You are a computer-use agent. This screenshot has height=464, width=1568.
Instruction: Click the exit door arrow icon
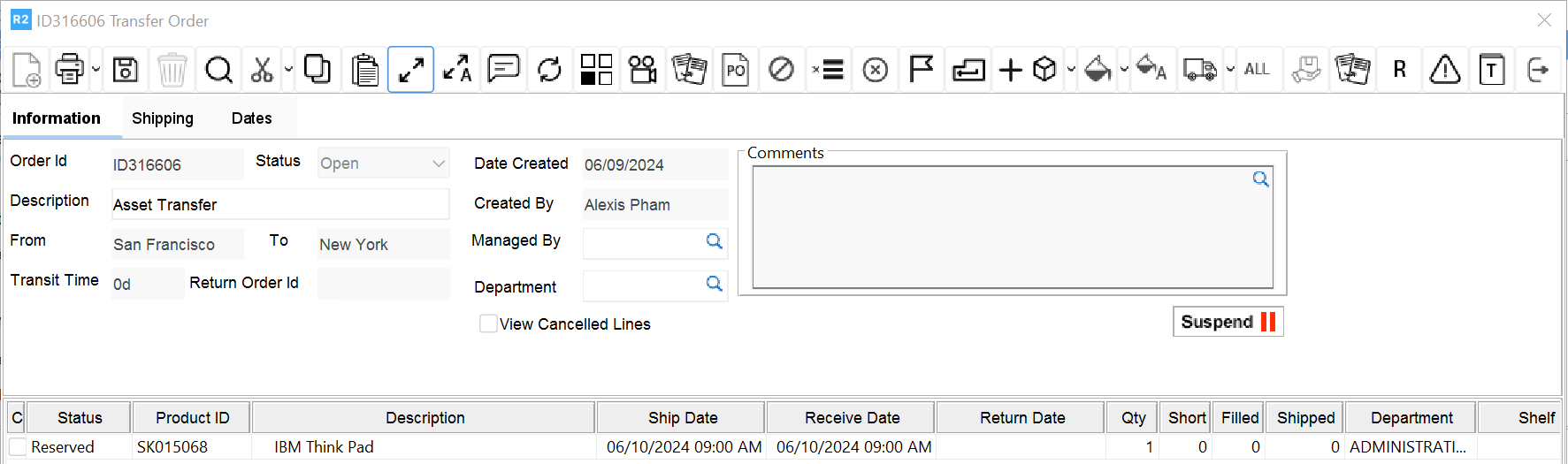(1538, 69)
